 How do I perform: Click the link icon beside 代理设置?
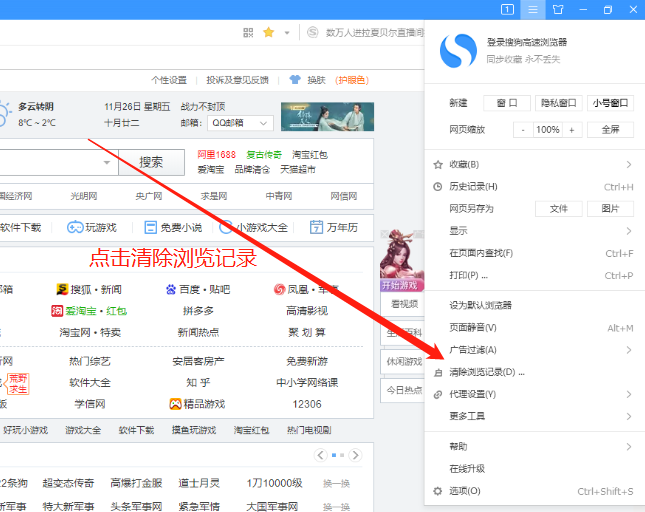coord(438,394)
